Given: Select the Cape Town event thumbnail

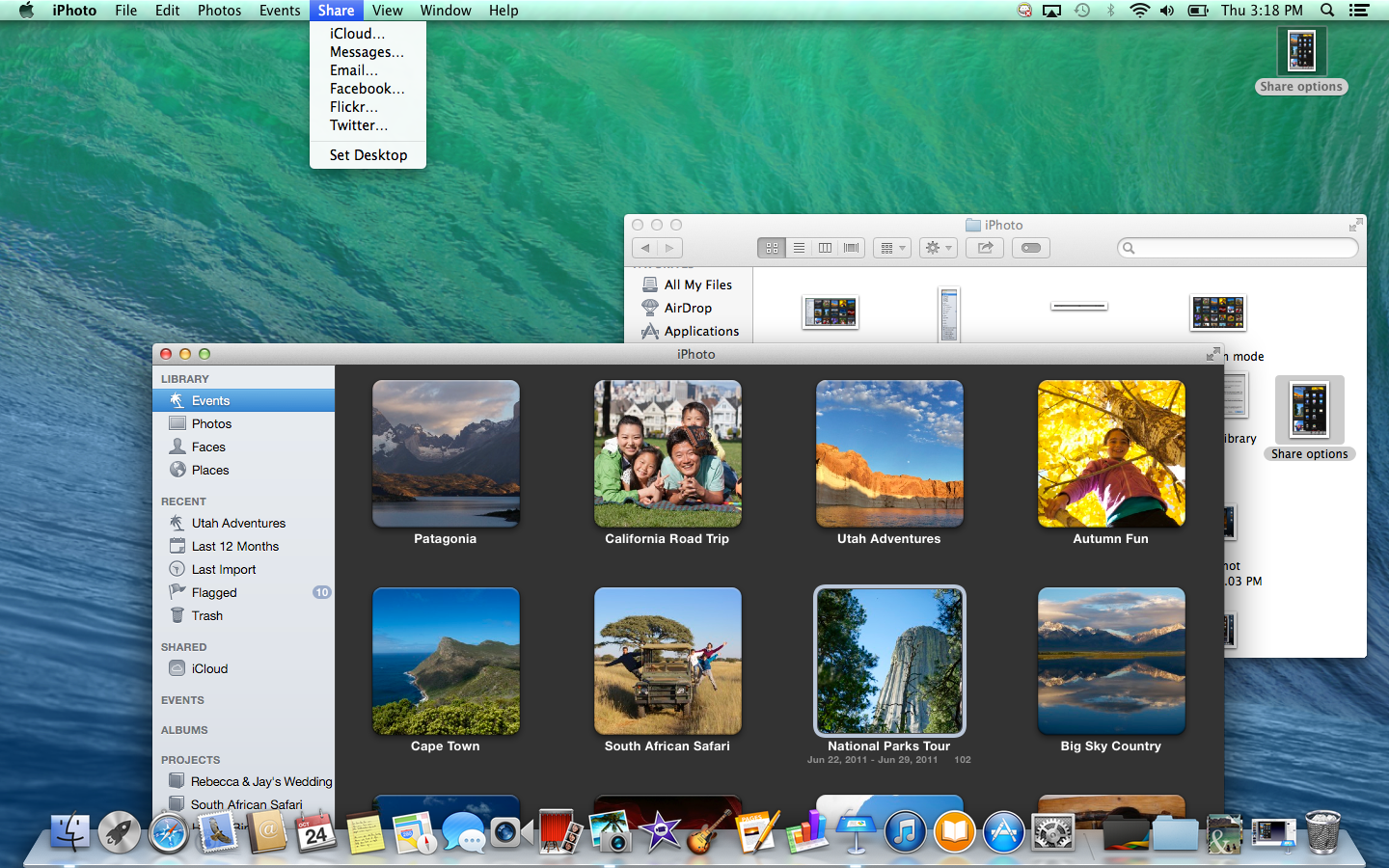Looking at the screenshot, I should pyautogui.click(x=446, y=661).
